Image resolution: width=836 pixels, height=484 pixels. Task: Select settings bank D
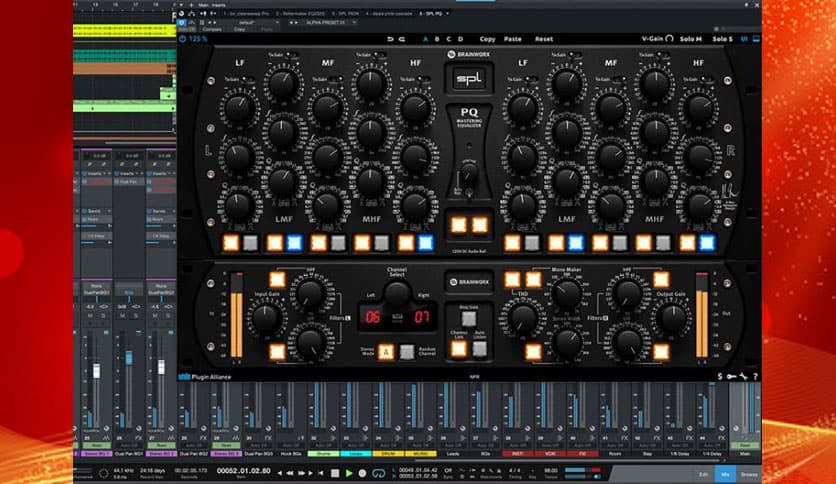[461, 39]
